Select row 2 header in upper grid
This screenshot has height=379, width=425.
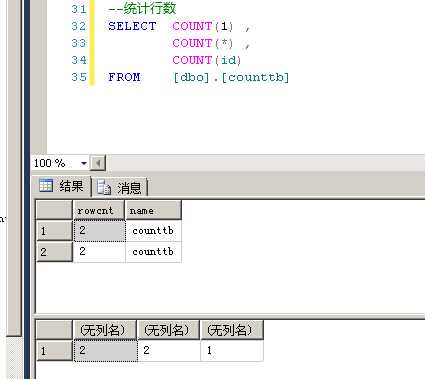click(x=54, y=252)
